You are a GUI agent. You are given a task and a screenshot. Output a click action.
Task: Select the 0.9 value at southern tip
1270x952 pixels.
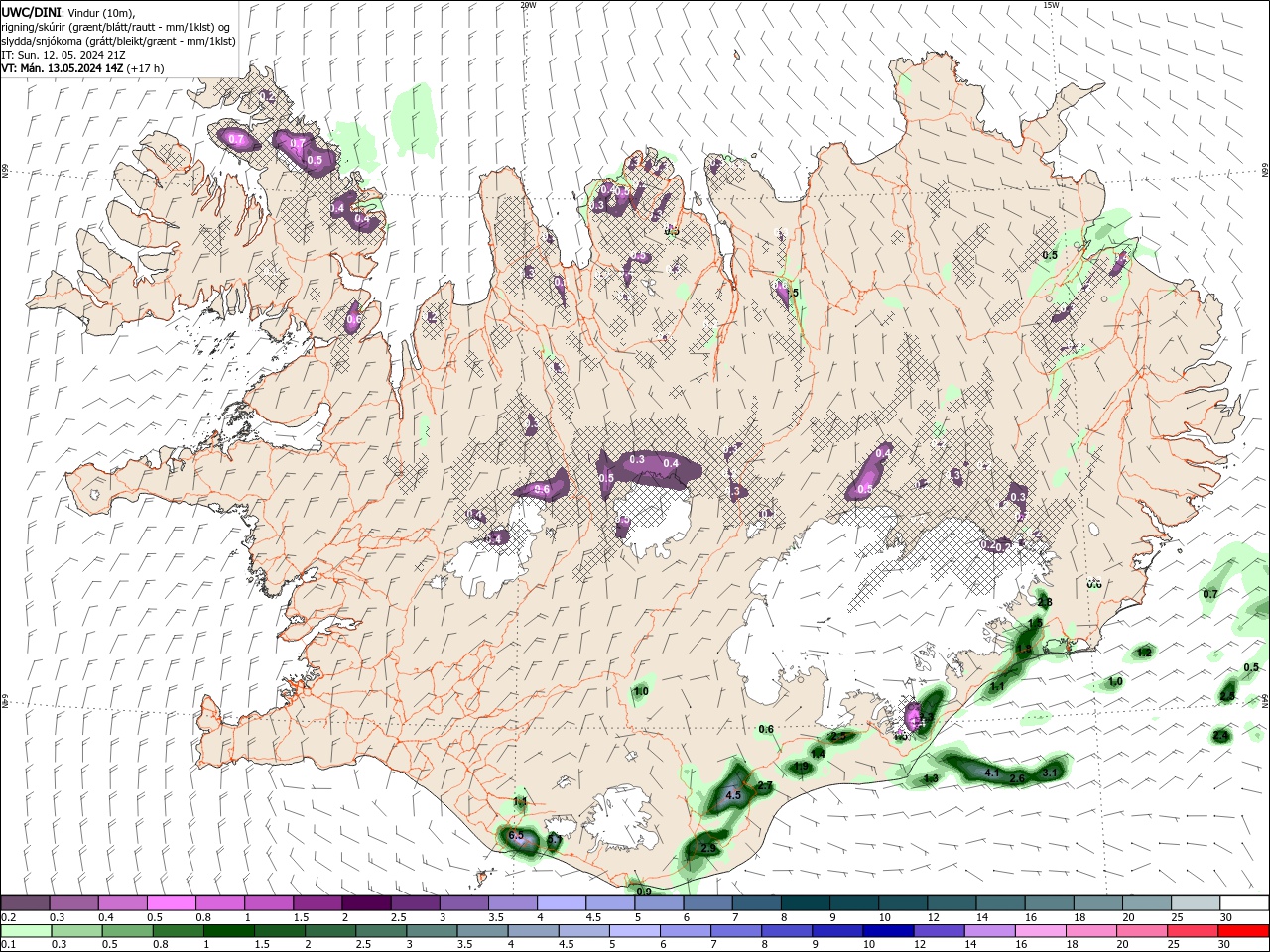point(644,892)
